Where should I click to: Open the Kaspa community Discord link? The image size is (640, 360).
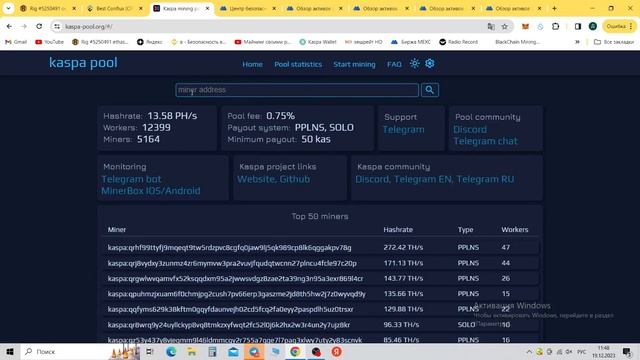(372, 179)
